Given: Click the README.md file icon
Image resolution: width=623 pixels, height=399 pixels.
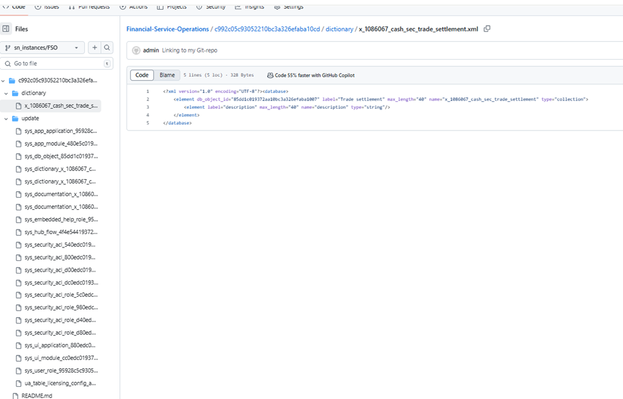Looking at the screenshot, I should pos(15,395).
